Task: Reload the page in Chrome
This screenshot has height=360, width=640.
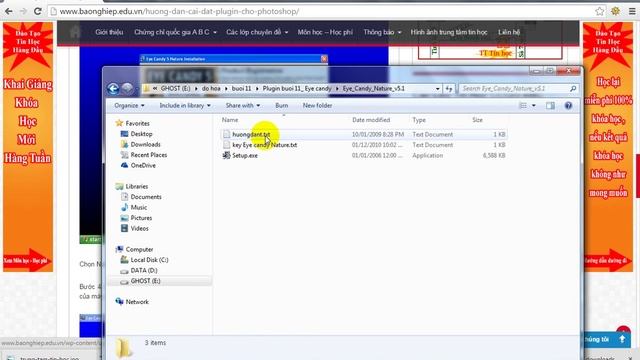Action: [x=38, y=11]
